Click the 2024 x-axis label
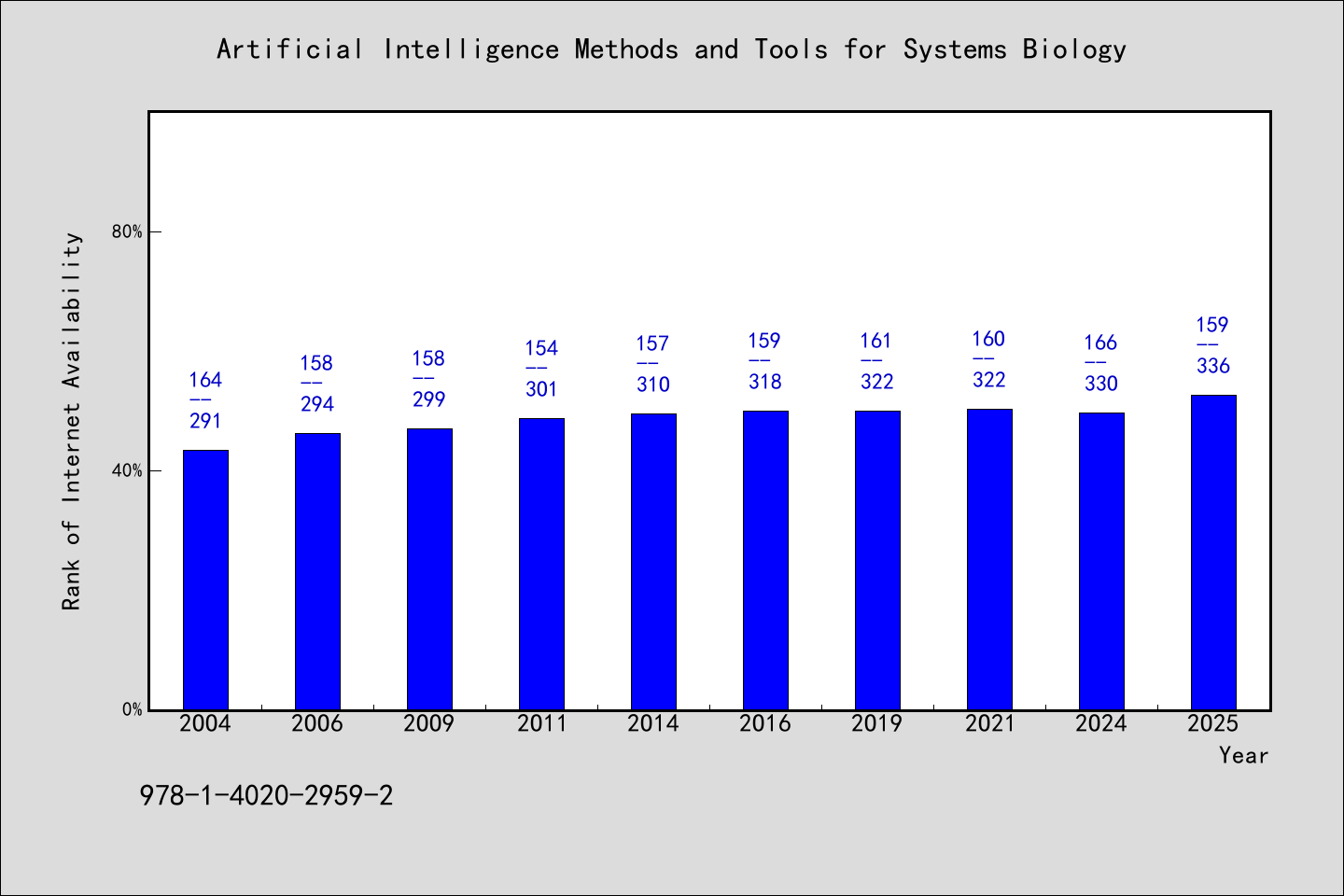Image resolution: width=1344 pixels, height=896 pixels. [1101, 723]
